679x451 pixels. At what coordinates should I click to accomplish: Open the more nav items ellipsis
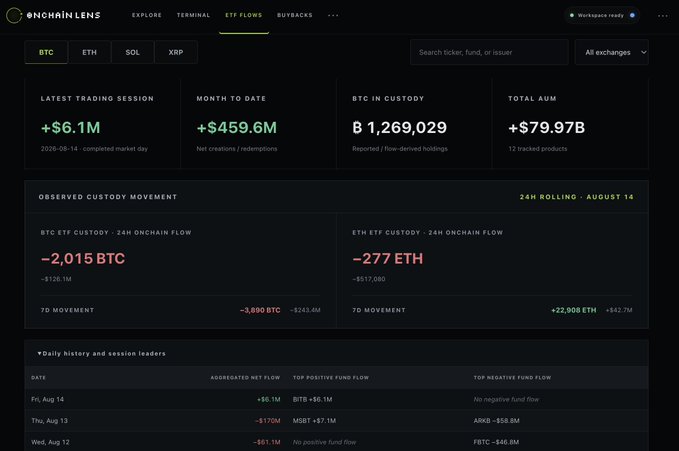pyautogui.click(x=333, y=15)
